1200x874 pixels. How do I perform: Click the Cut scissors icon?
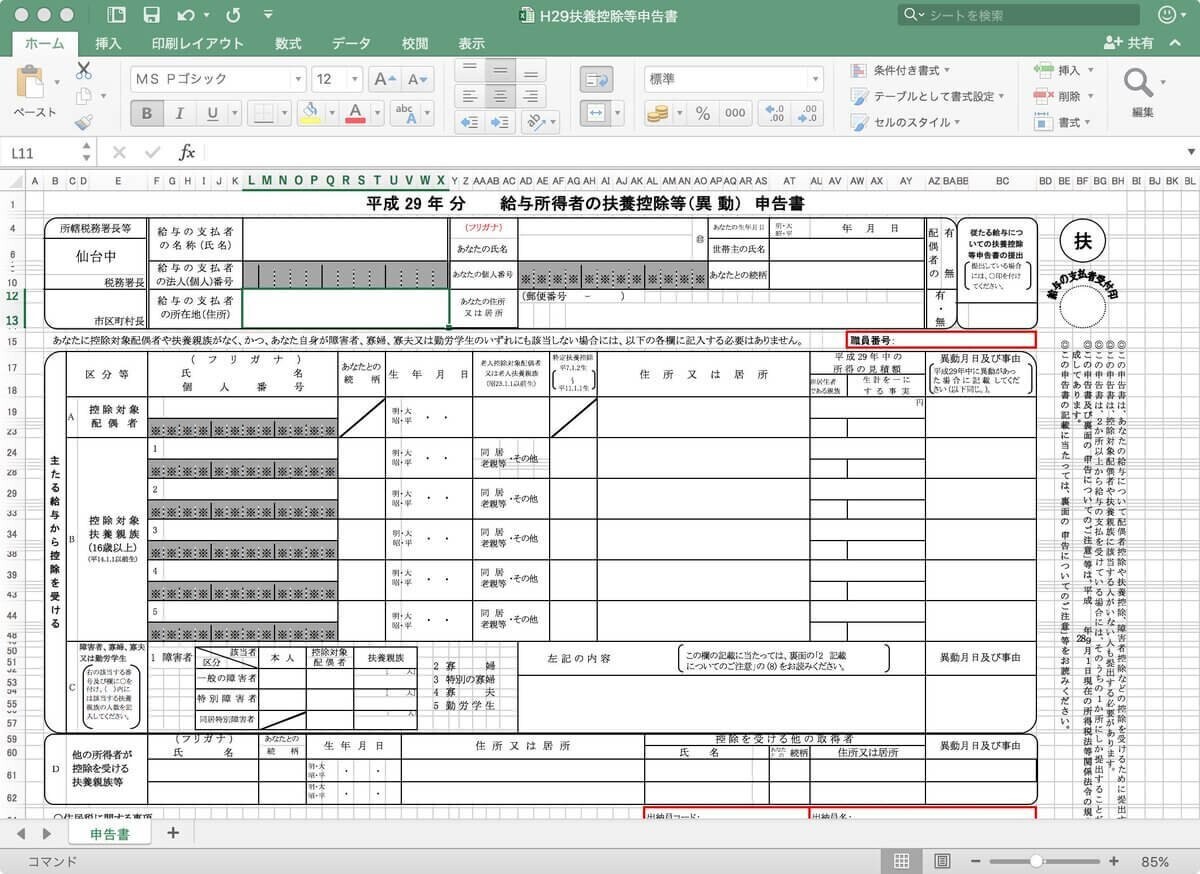(x=83, y=70)
